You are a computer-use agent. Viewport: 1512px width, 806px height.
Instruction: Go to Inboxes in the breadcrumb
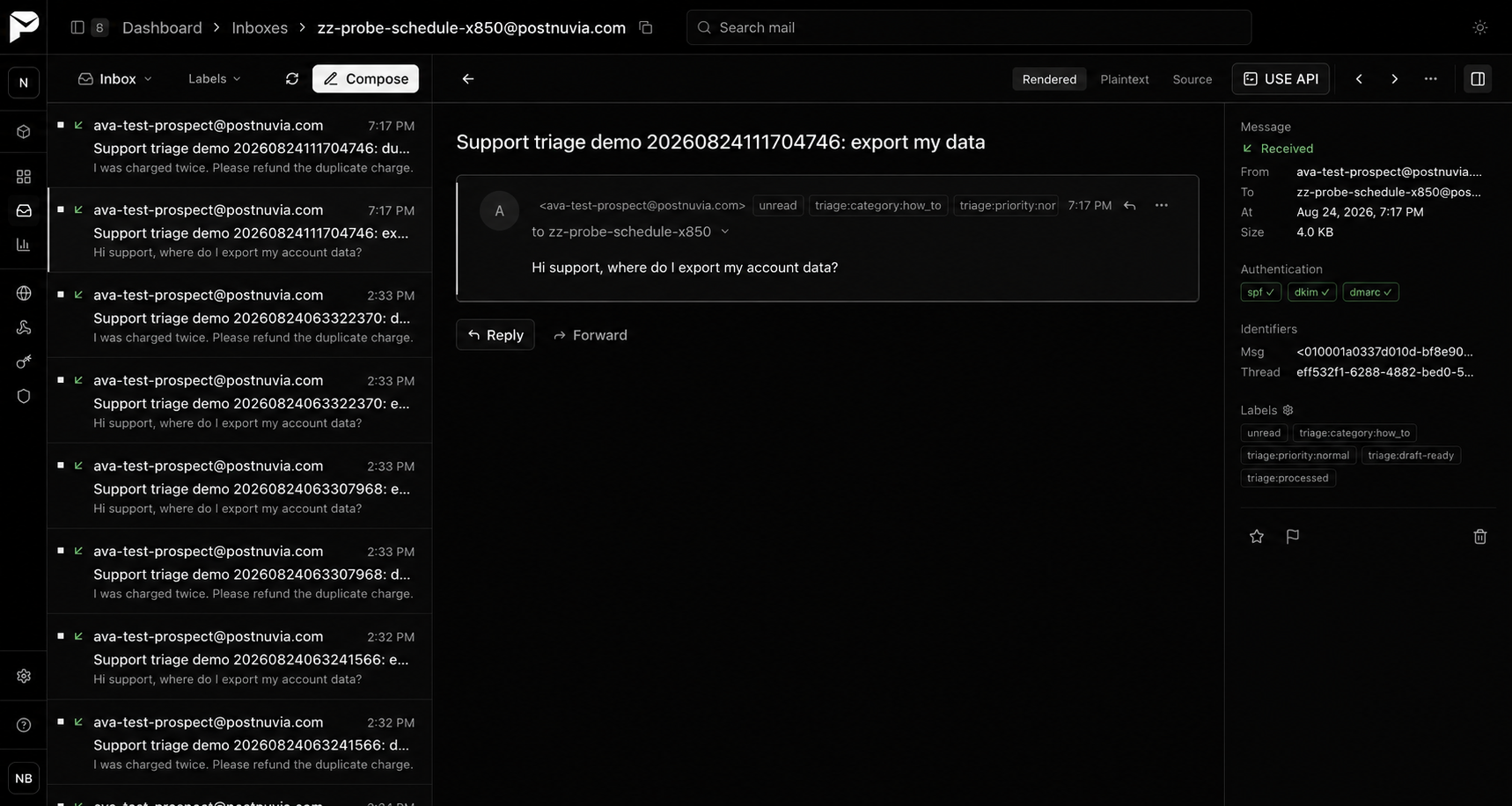(260, 27)
